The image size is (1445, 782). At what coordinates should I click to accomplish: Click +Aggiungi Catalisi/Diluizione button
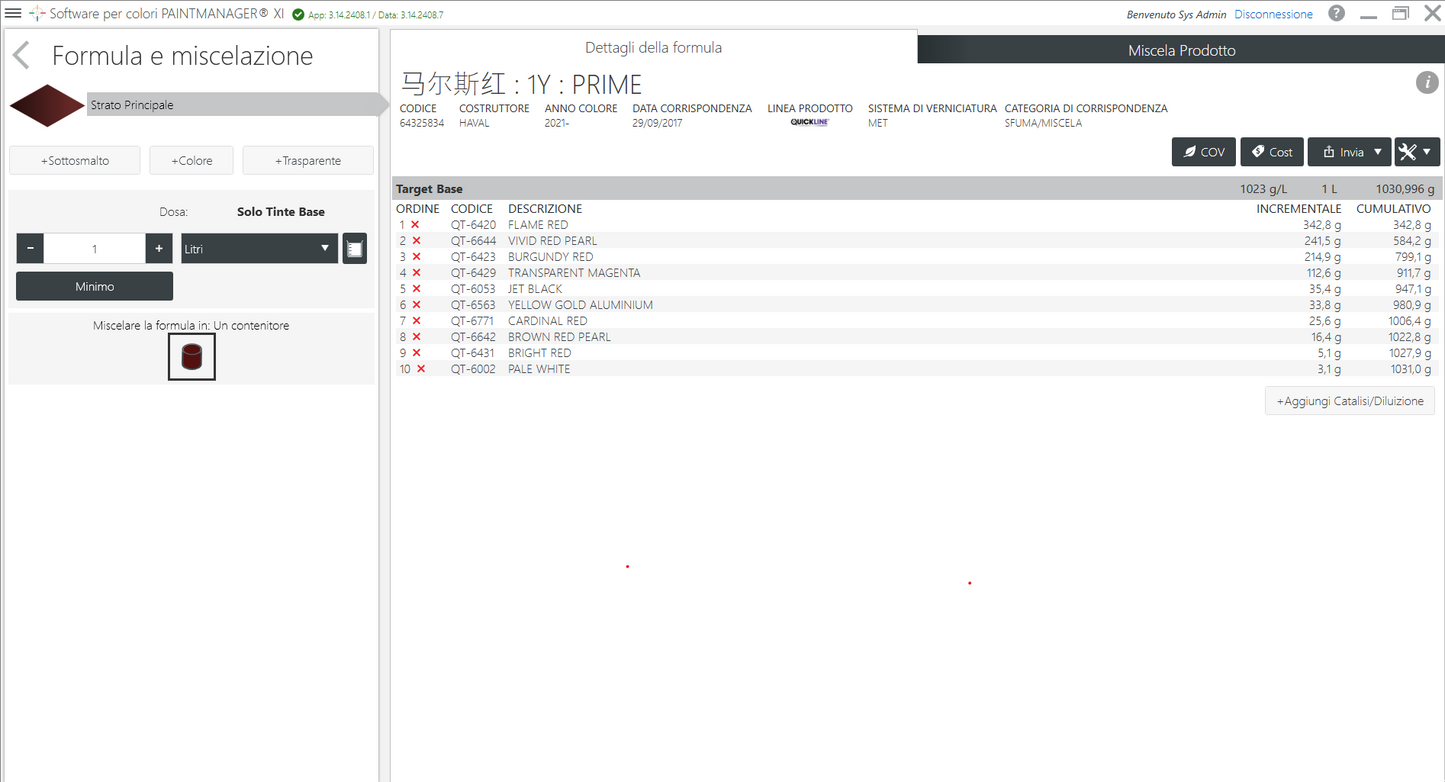pyautogui.click(x=1350, y=401)
